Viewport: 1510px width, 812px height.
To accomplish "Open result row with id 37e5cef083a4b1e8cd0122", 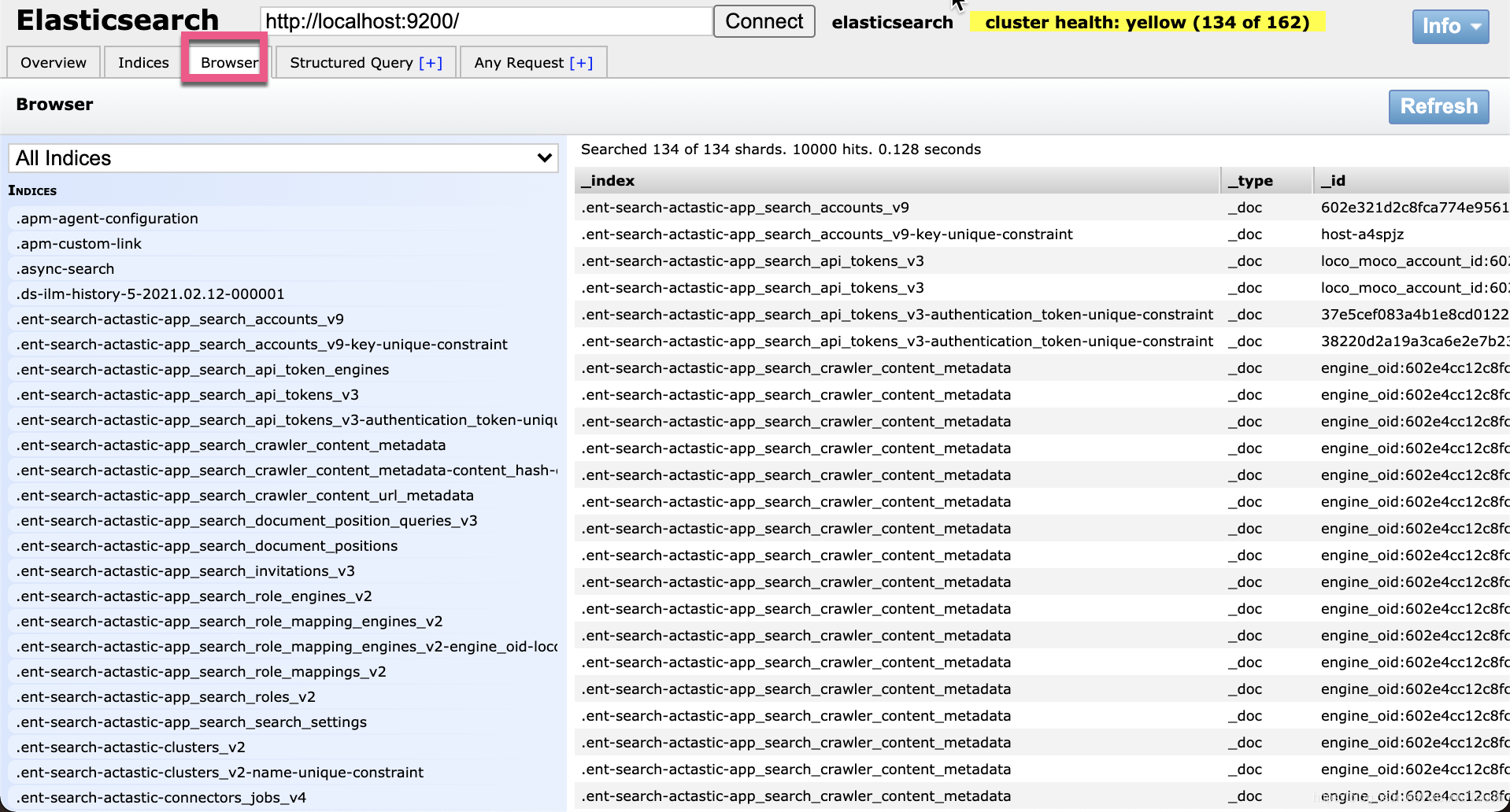I will click(x=1042, y=315).
